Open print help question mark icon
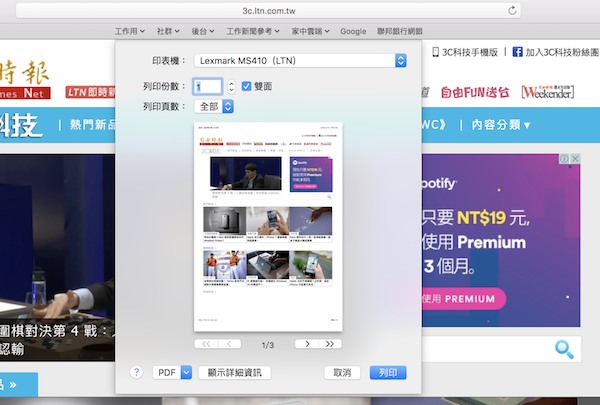600x405 pixels. click(137, 372)
